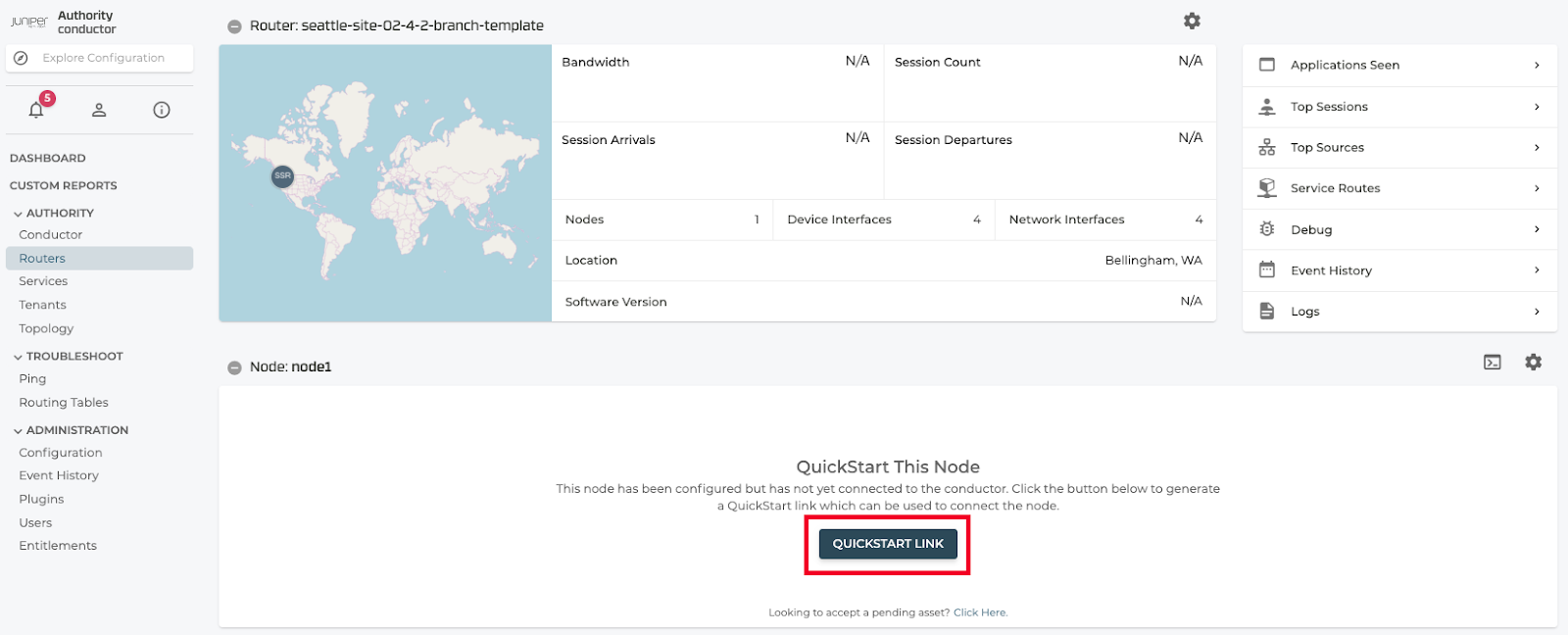Open Applications Seen panel
1568x635 pixels.
(1398, 65)
